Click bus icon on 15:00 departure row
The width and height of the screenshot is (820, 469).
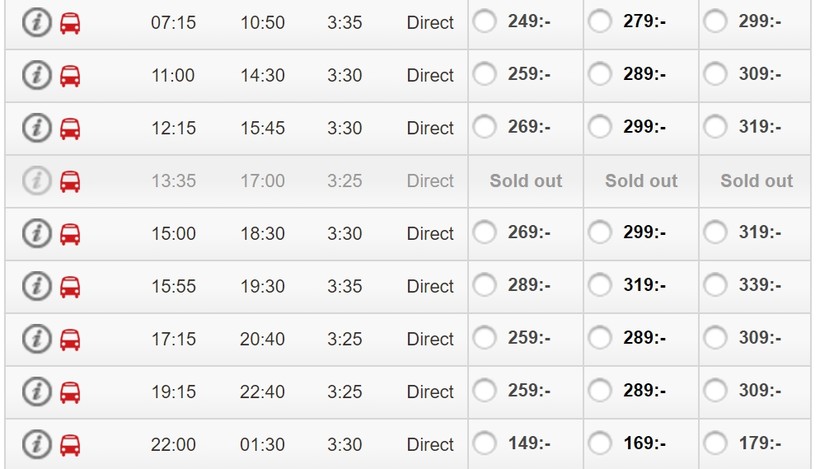[70, 234]
